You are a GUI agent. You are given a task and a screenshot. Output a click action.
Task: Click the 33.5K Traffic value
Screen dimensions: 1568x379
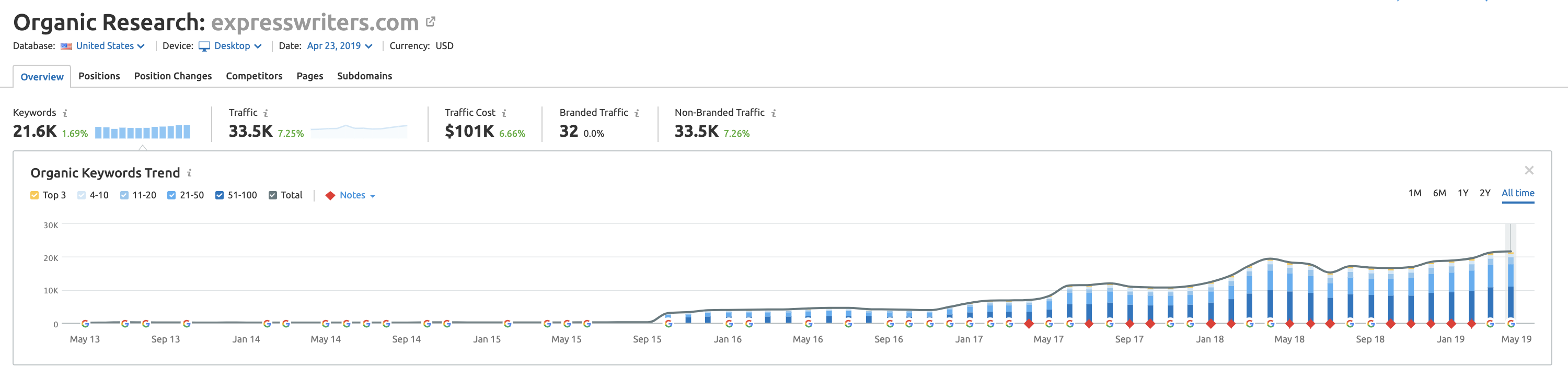[x=250, y=132]
